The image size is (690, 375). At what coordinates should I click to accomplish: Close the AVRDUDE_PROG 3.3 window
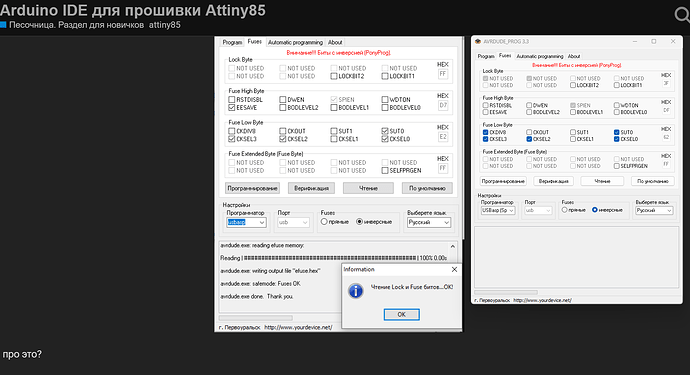coord(673,41)
